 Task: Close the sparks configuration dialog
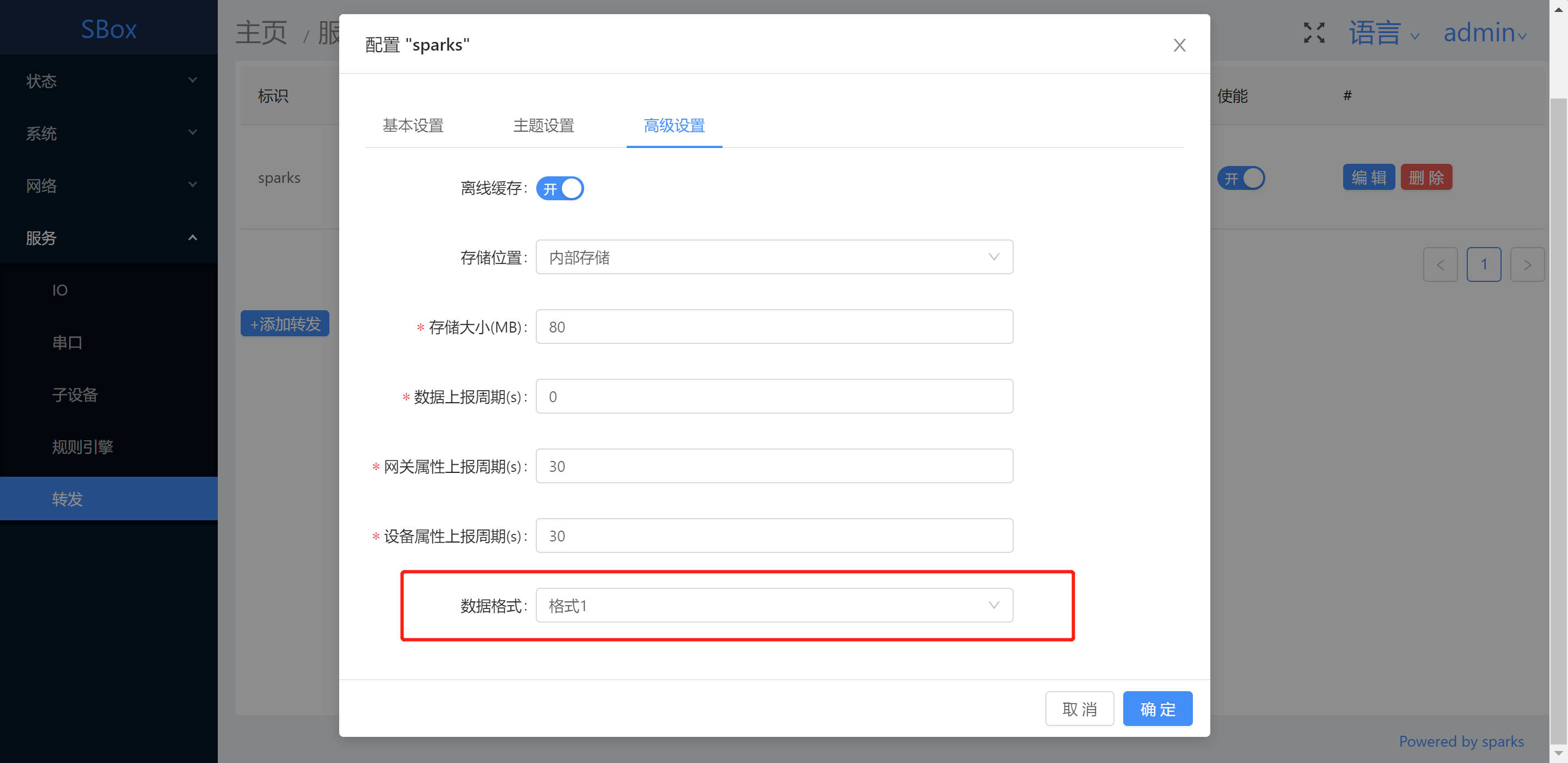click(x=1179, y=45)
